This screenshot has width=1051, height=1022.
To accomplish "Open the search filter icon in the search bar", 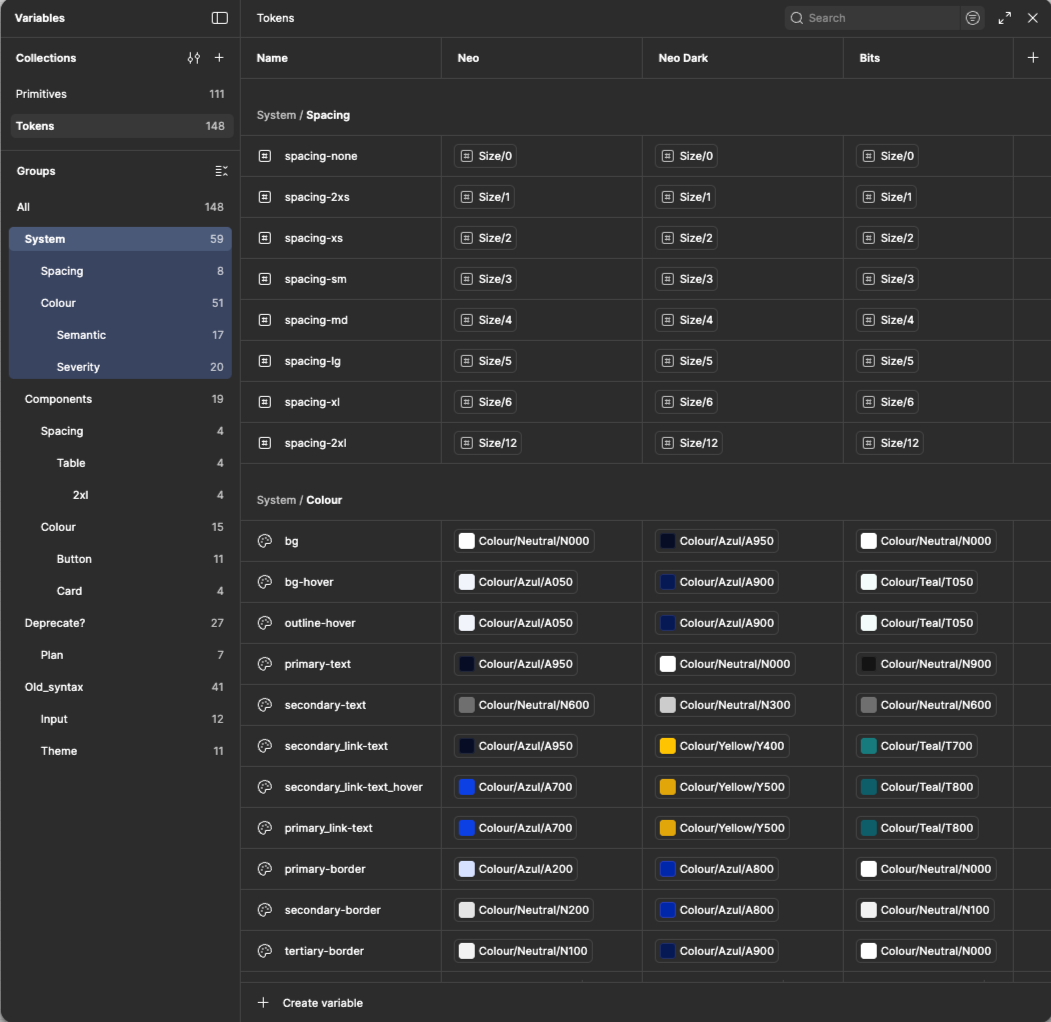I will coord(971,18).
